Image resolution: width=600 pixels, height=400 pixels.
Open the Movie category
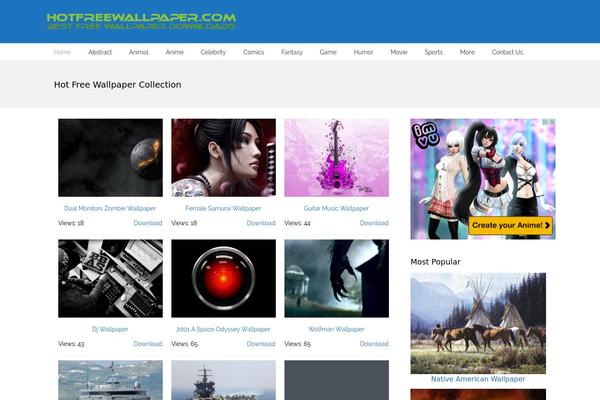point(399,52)
